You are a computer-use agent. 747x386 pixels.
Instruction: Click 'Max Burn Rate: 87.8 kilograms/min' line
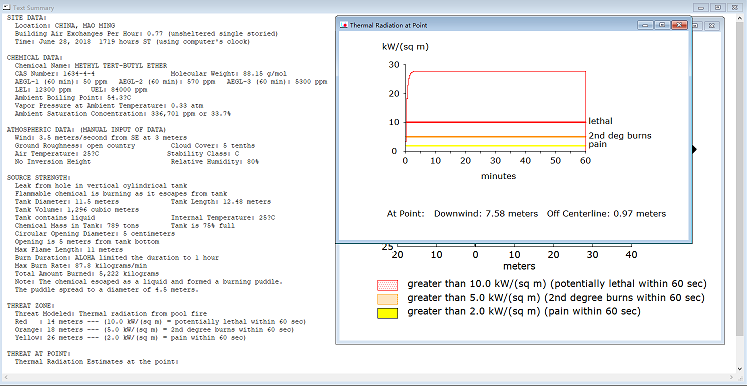81,265
